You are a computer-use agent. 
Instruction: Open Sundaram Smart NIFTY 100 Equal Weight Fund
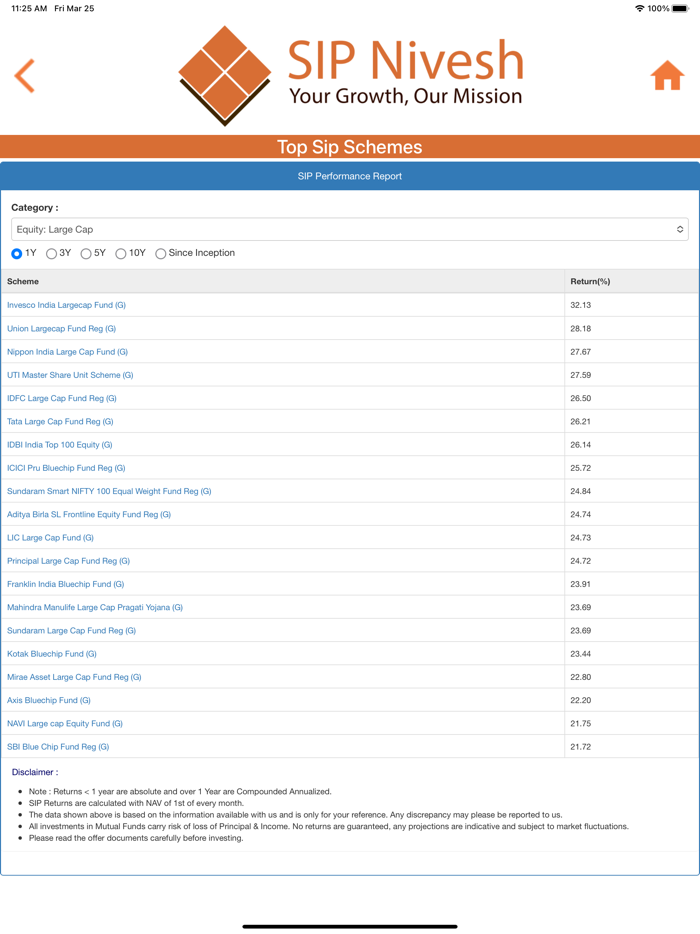click(x=109, y=491)
